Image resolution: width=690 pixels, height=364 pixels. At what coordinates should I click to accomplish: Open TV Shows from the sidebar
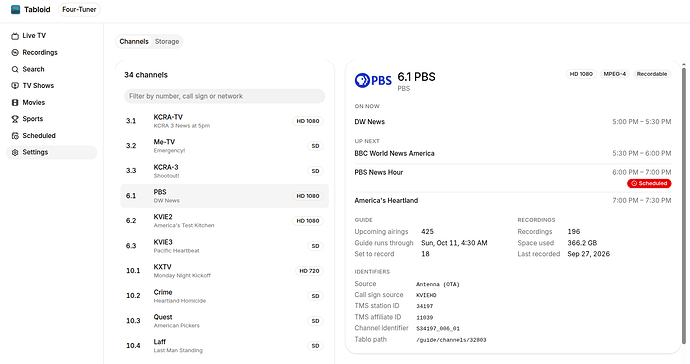tap(51, 85)
